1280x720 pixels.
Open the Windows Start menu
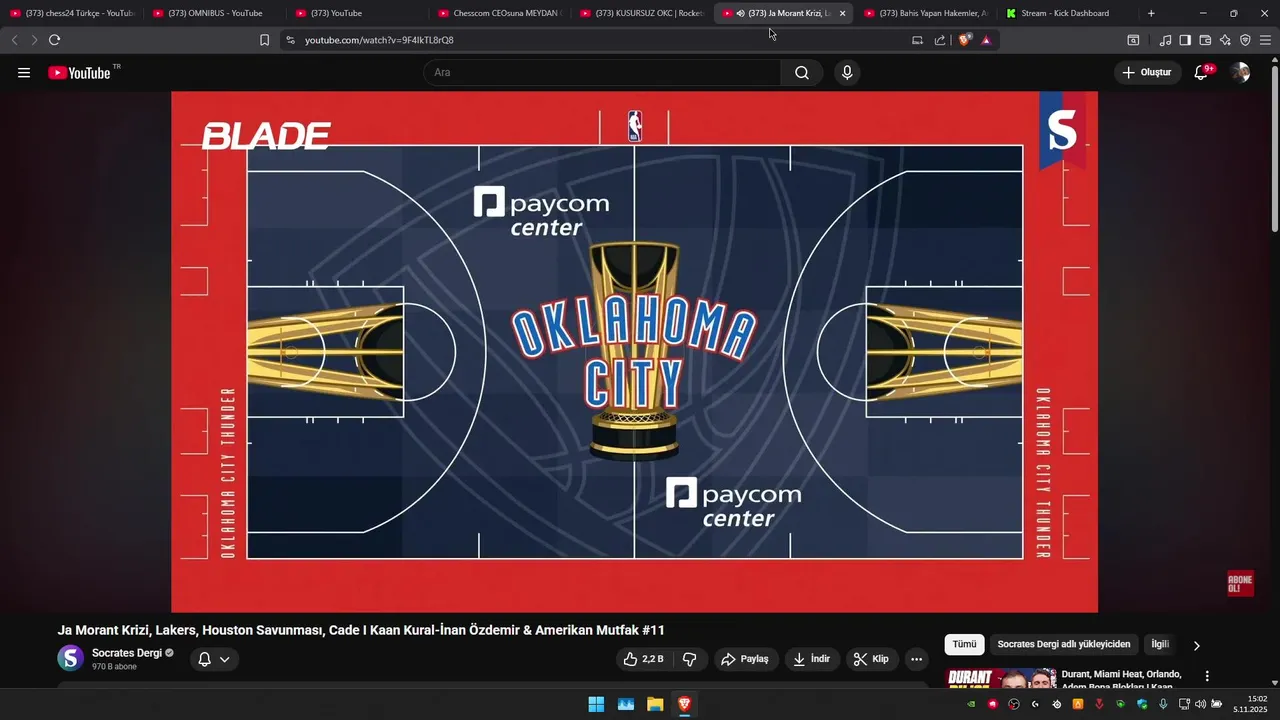coord(596,704)
